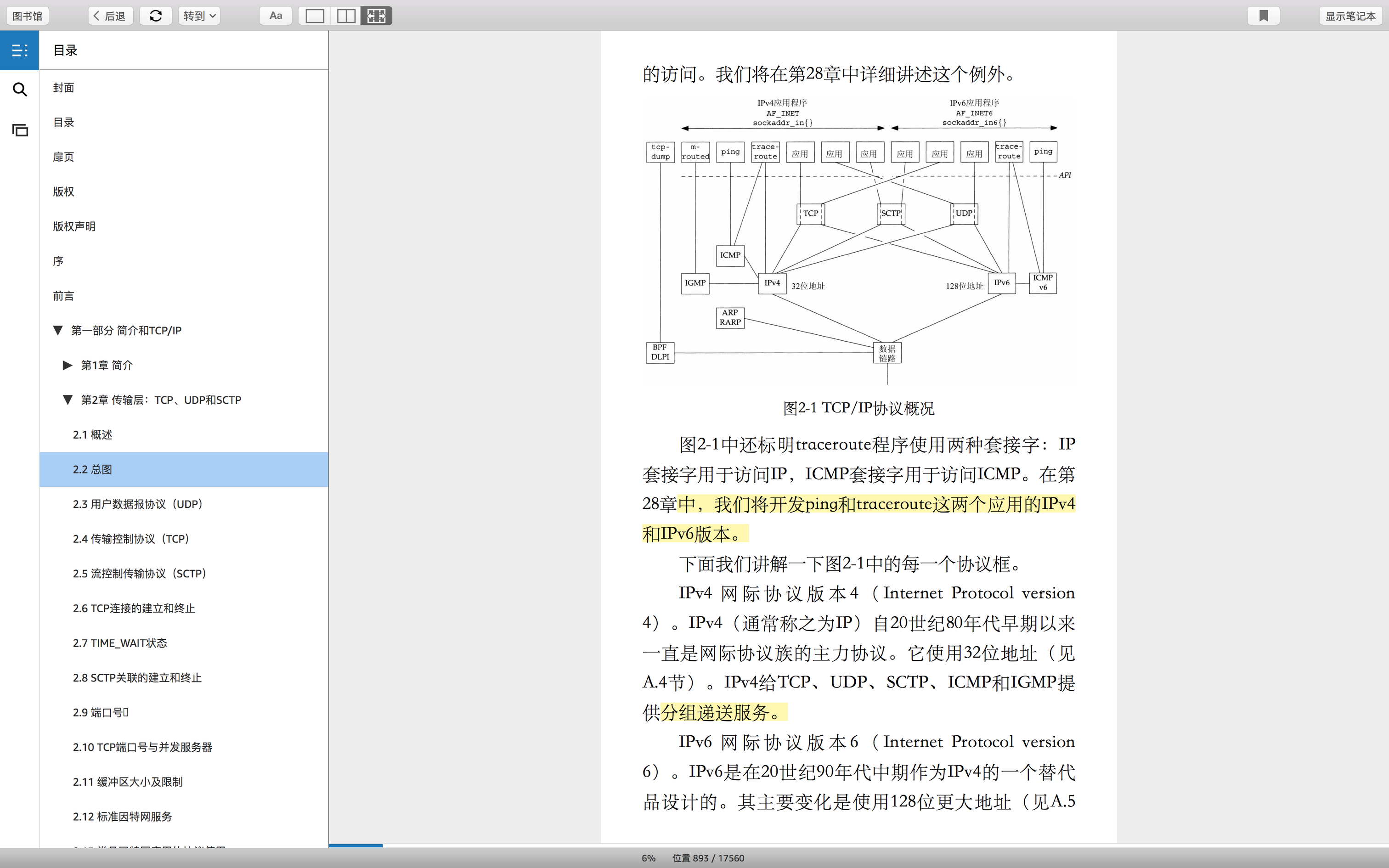
Task: Open section 2.7 TIME_WAIT状态
Action: [x=119, y=643]
